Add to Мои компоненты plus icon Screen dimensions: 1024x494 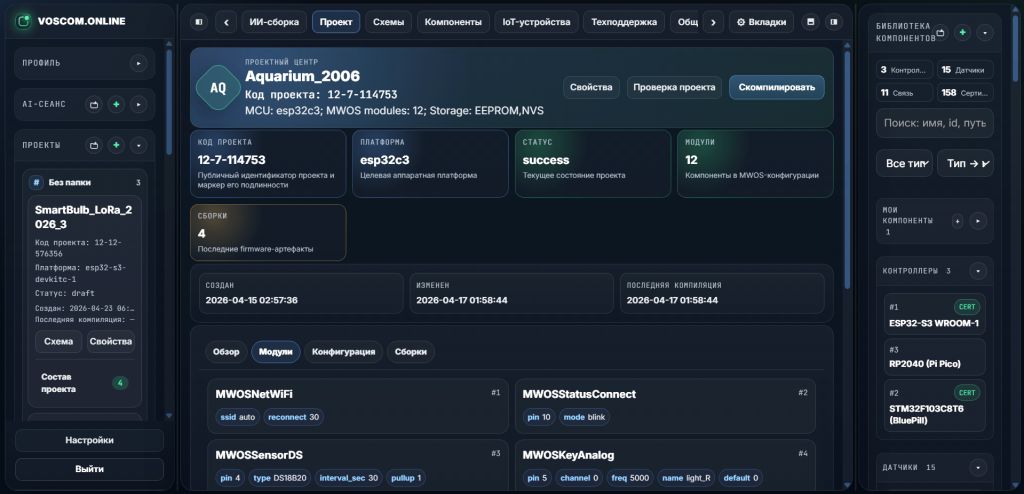(957, 221)
